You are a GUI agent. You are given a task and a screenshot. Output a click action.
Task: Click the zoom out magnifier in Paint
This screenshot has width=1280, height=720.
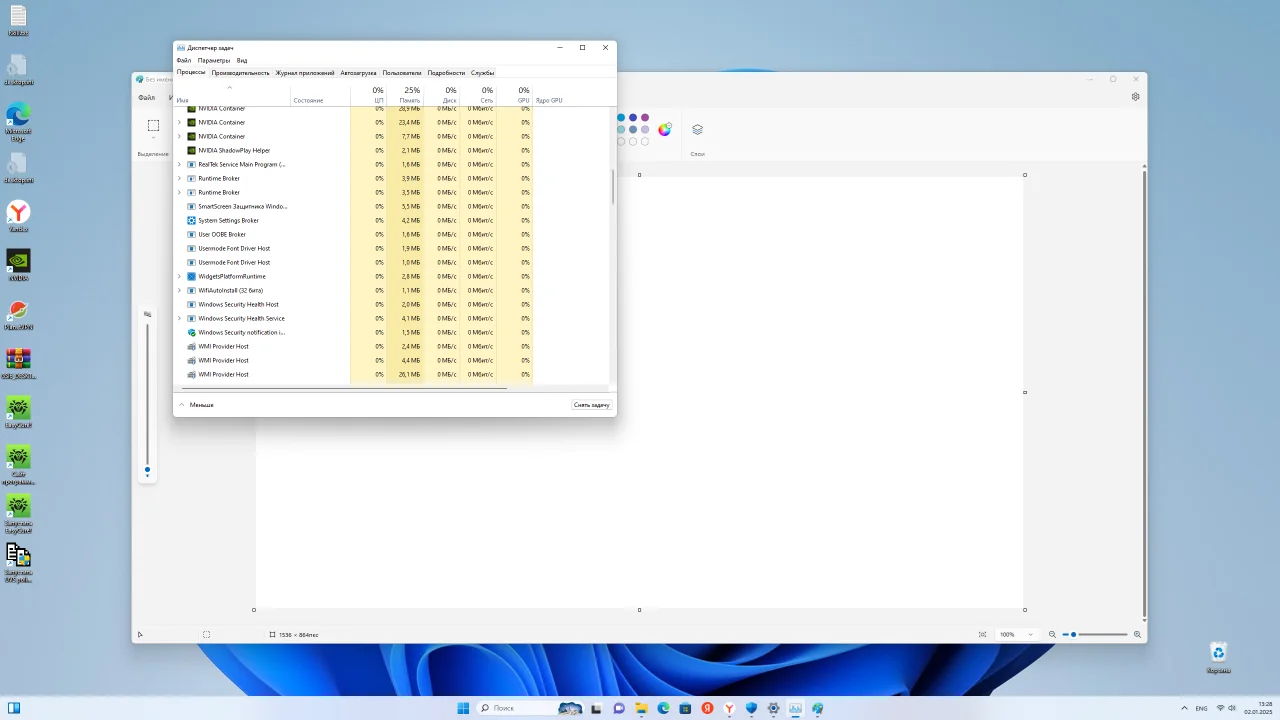[1052, 634]
